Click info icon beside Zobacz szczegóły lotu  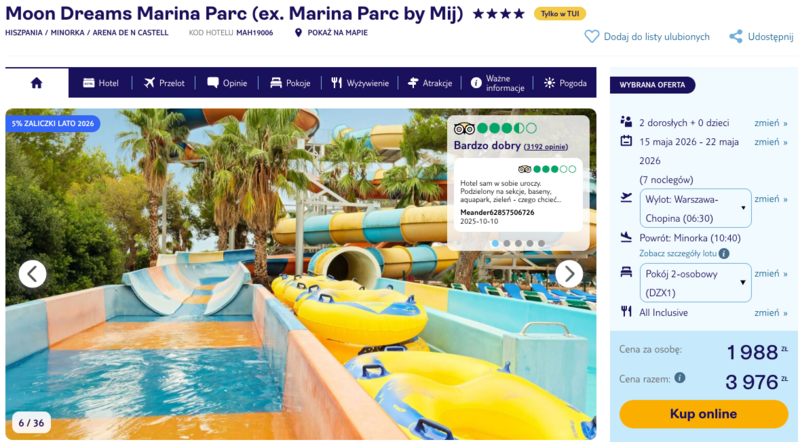coord(723,254)
